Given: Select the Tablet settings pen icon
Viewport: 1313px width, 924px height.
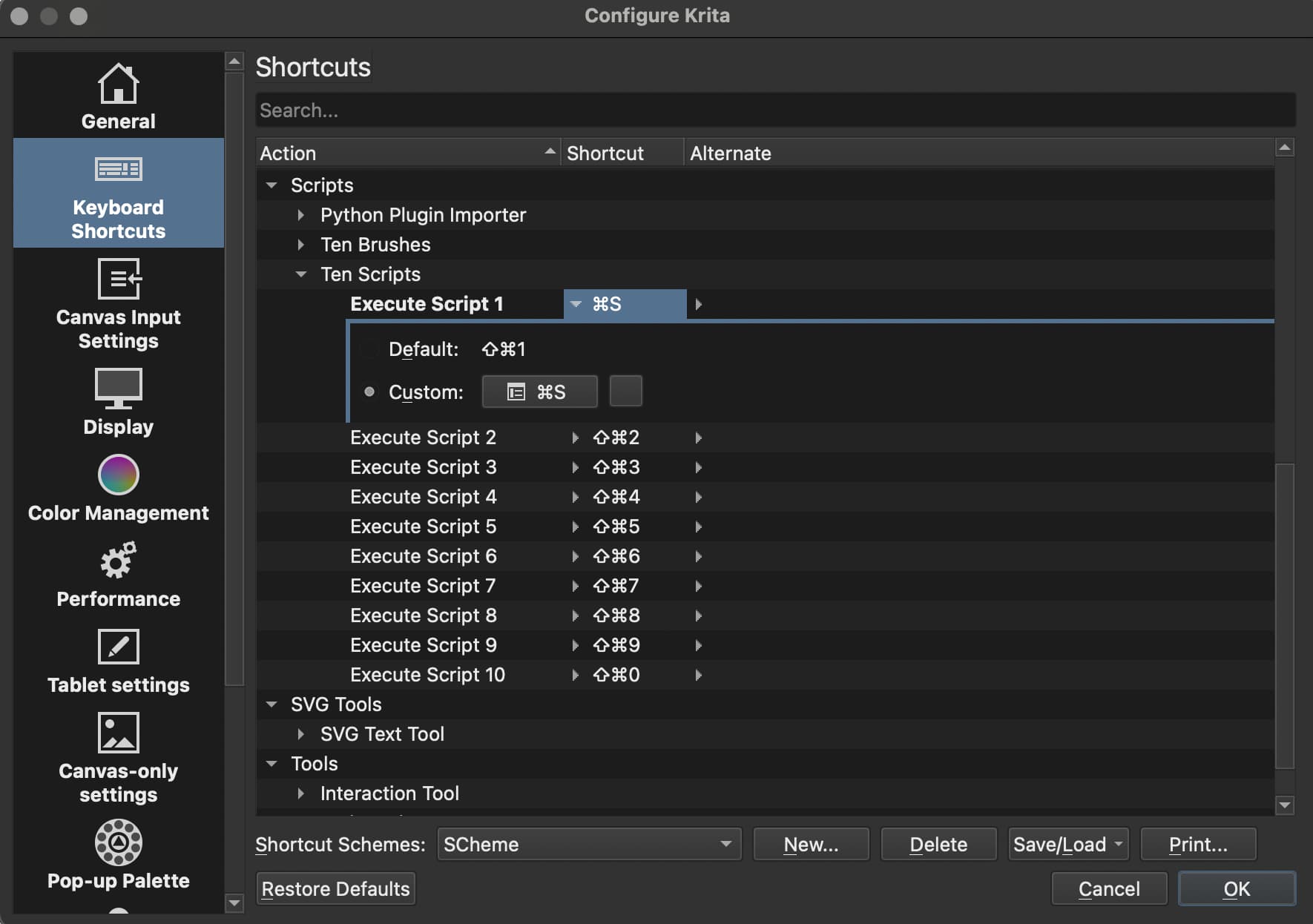Looking at the screenshot, I should tap(118, 647).
